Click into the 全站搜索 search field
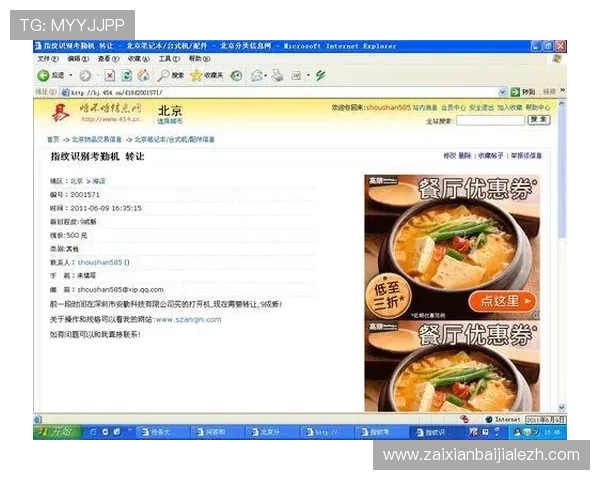This screenshot has width=600, height=480. click(x=491, y=120)
